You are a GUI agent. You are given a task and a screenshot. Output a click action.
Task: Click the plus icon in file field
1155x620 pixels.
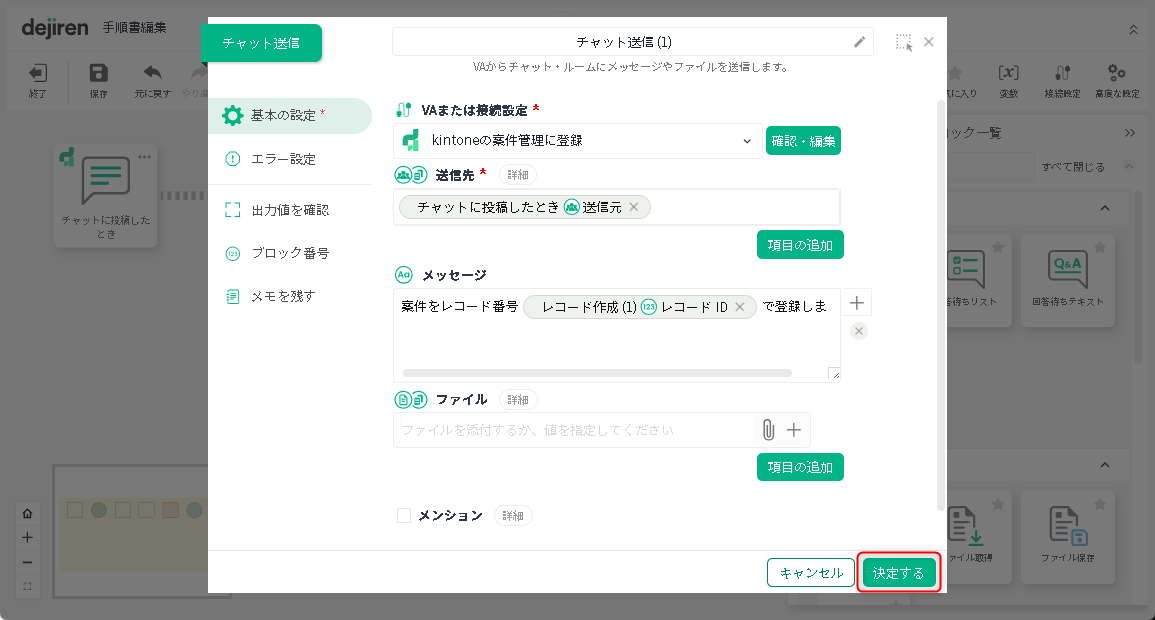pyautogui.click(x=794, y=430)
